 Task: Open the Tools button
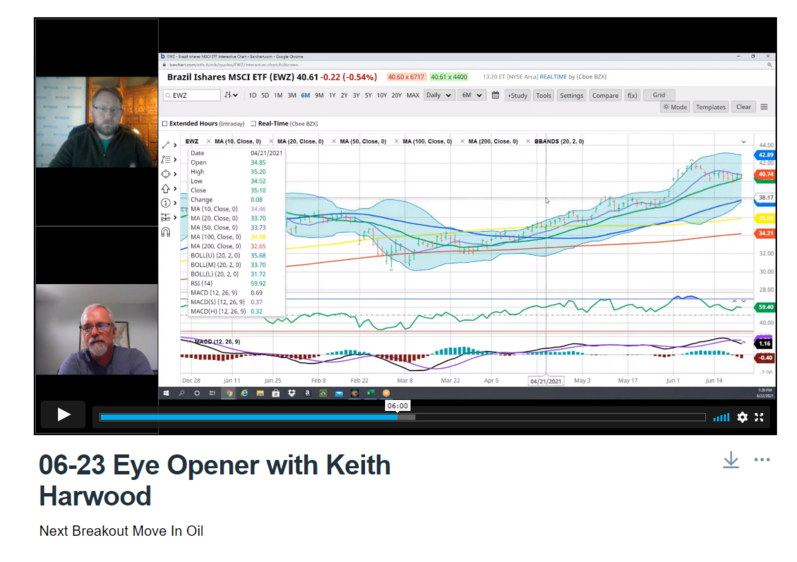pos(543,96)
